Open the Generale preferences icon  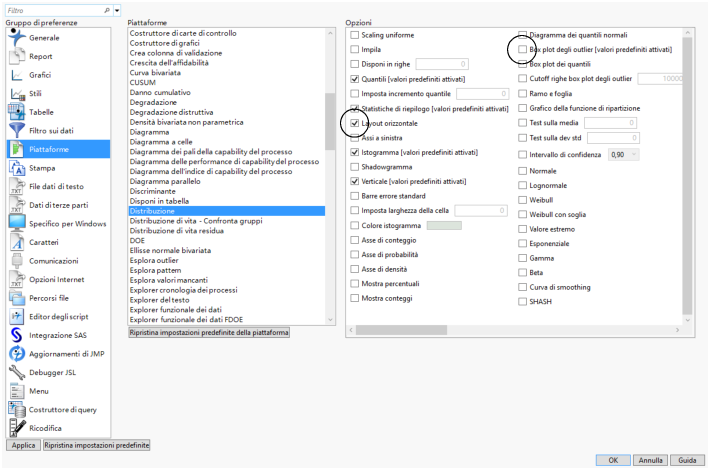17,38
